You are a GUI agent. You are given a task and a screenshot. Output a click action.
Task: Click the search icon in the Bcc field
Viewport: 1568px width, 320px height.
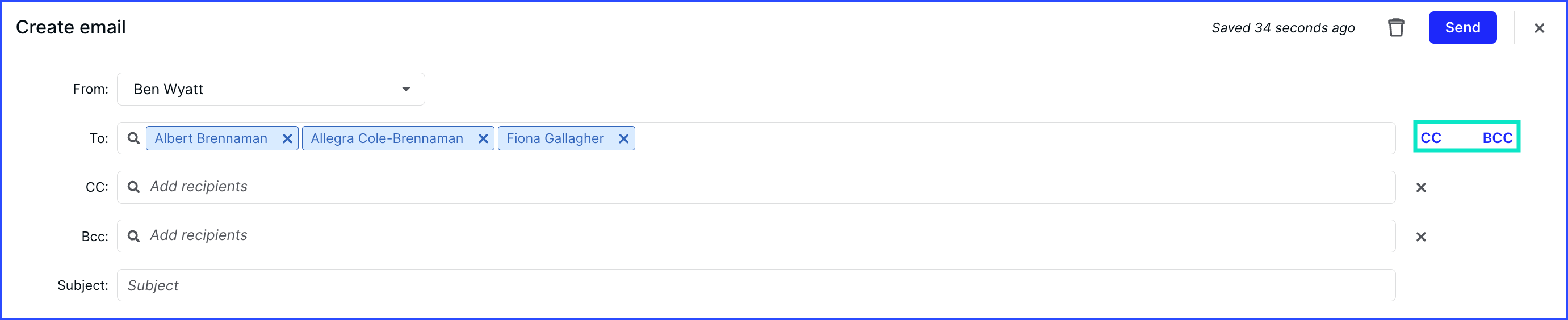coord(133,236)
